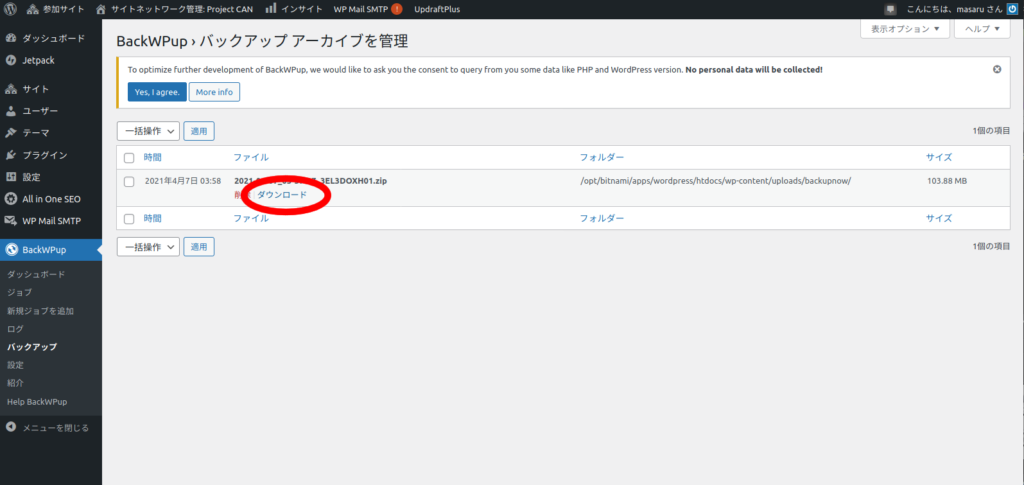Click the Insights bar chart icon

[271, 9]
